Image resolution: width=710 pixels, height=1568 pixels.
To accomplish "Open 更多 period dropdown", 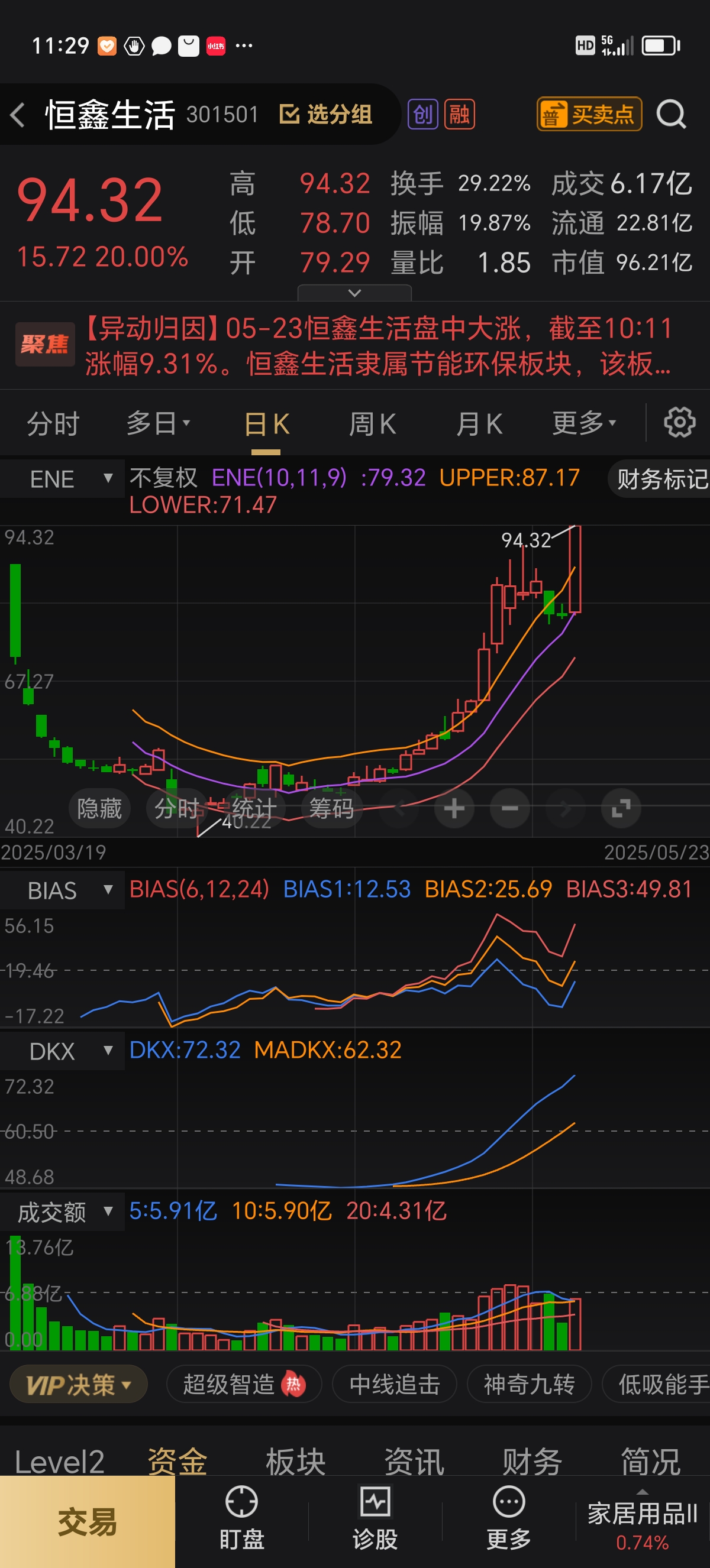I will 584,423.
